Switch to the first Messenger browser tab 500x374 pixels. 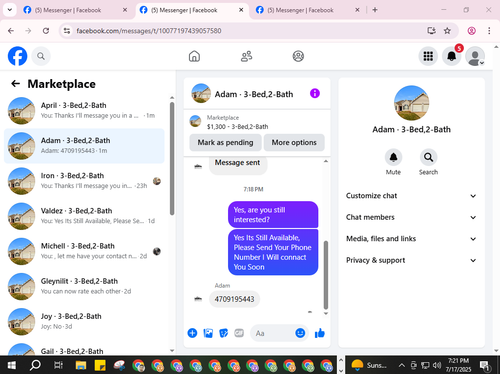[x=75, y=10]
